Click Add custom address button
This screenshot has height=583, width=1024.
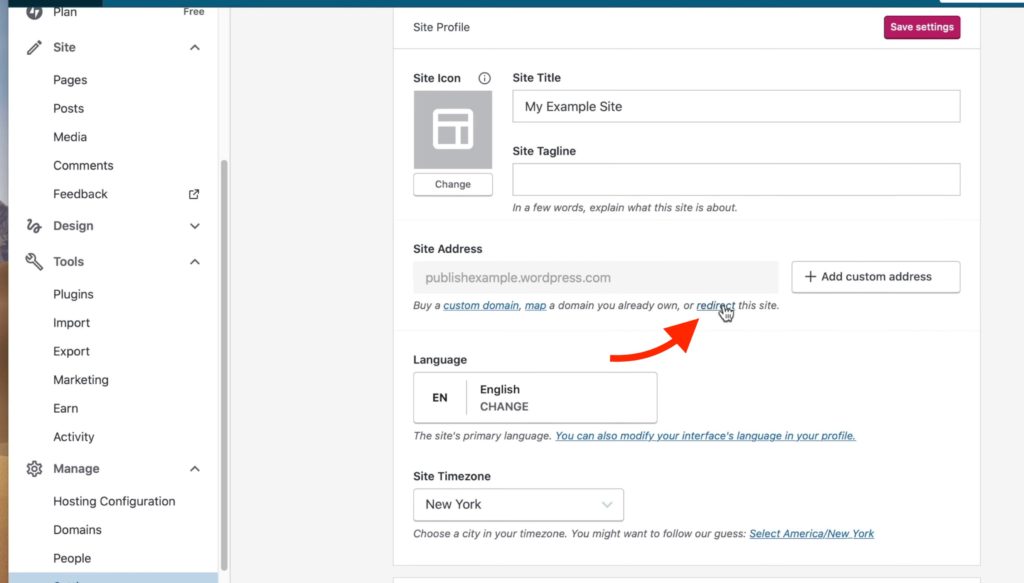pyautogui.click(x=876, y=277)
